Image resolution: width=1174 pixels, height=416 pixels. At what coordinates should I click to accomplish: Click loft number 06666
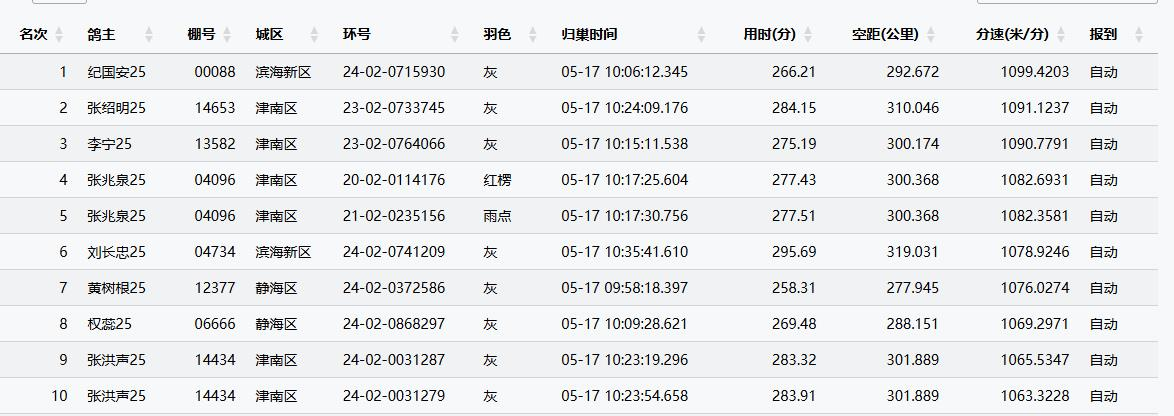click(x=215, y=324)
